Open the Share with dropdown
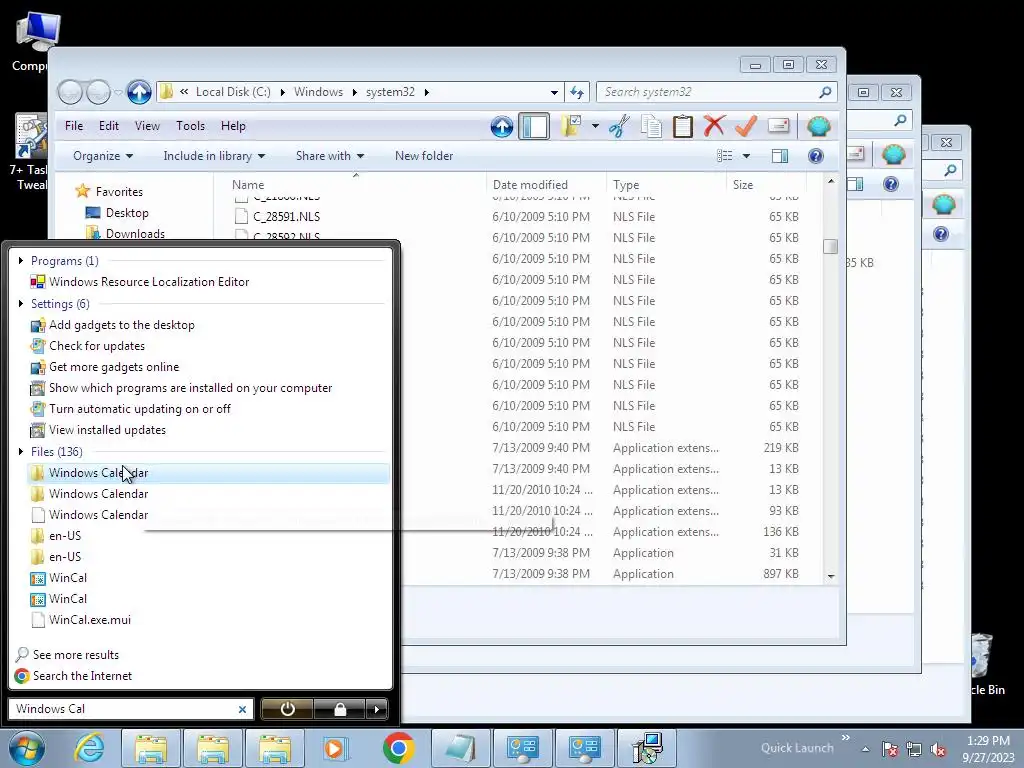Viewport: 1024px width, 768px height. [330, 156]
